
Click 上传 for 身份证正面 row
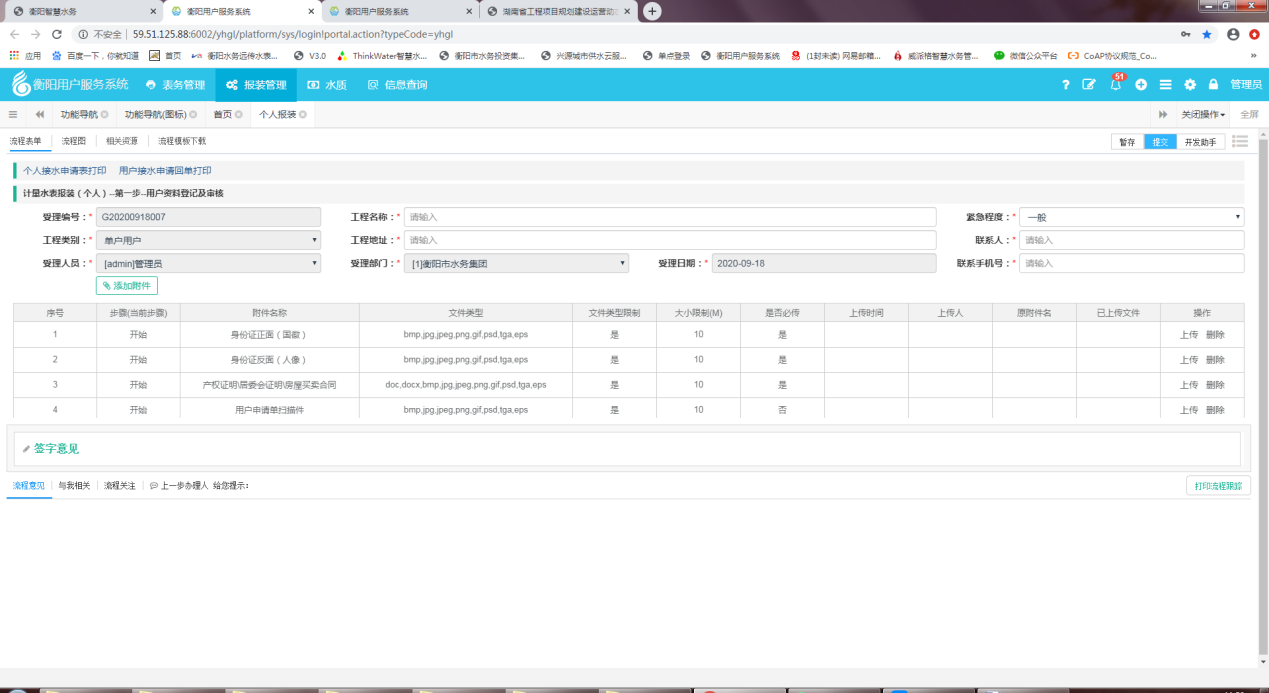(x=1188, y=335)
